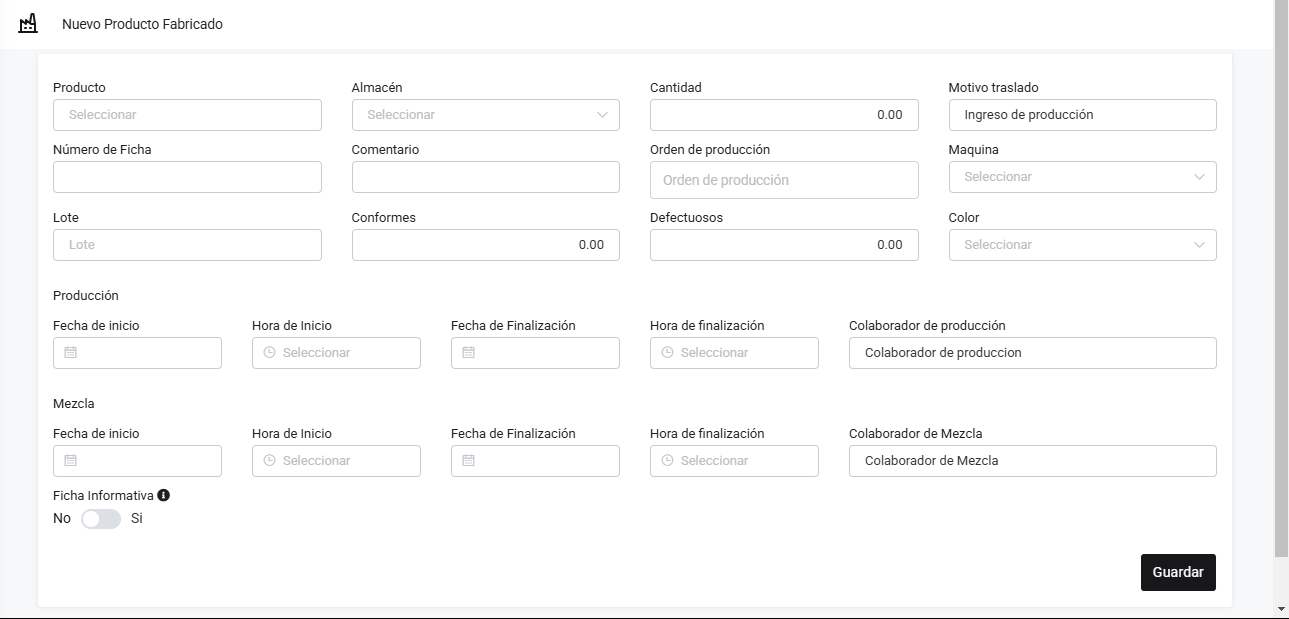Viewport: 1289px width, 619px height.
Task: Focus the Cantidad numeric field
Action: (x=783, y=115)
